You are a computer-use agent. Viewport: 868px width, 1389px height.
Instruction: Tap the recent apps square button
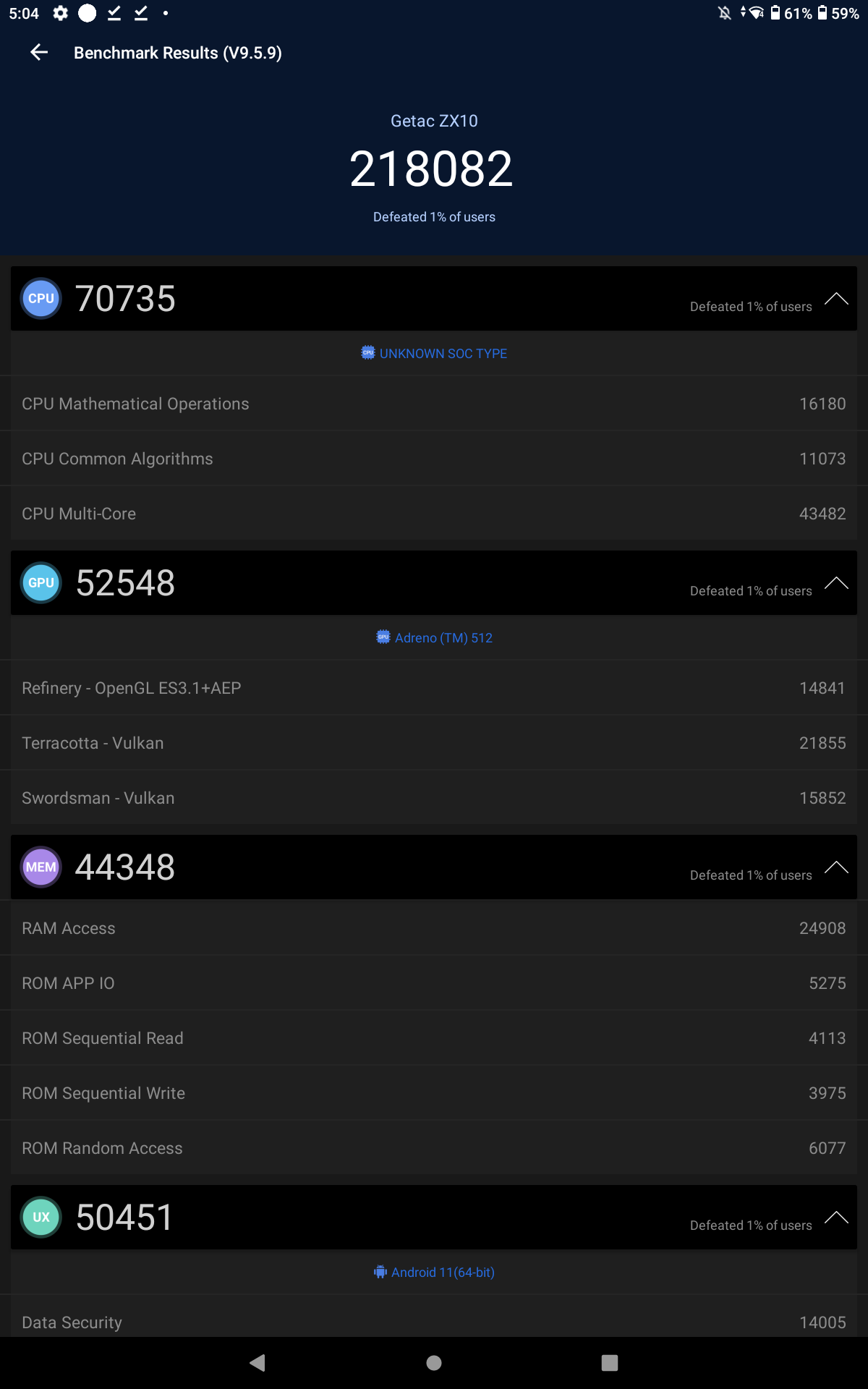point(610,1363)
